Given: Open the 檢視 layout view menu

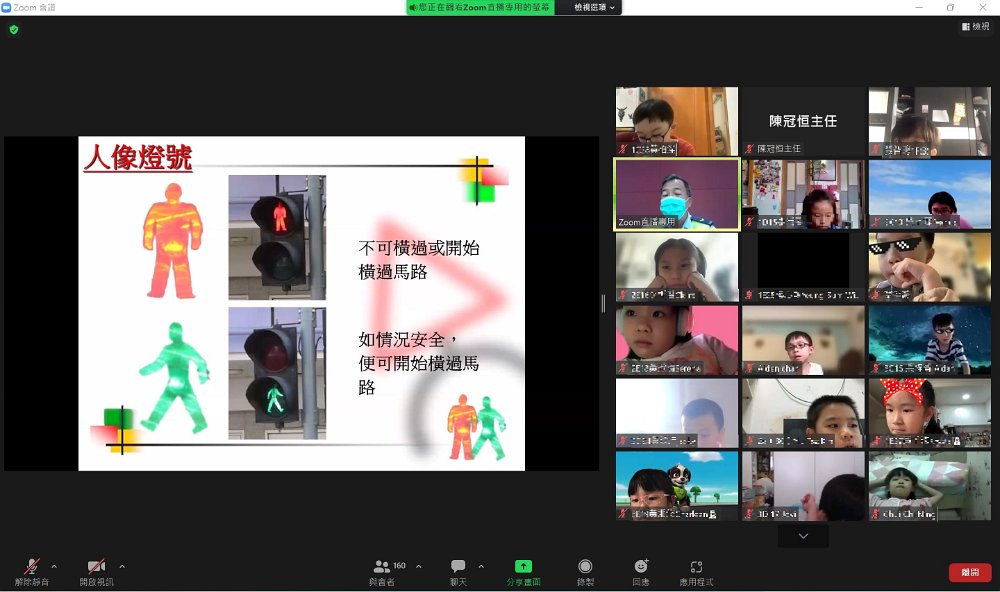Looking at the screenshot, I should pyautogui.click(x=975, y=27).
